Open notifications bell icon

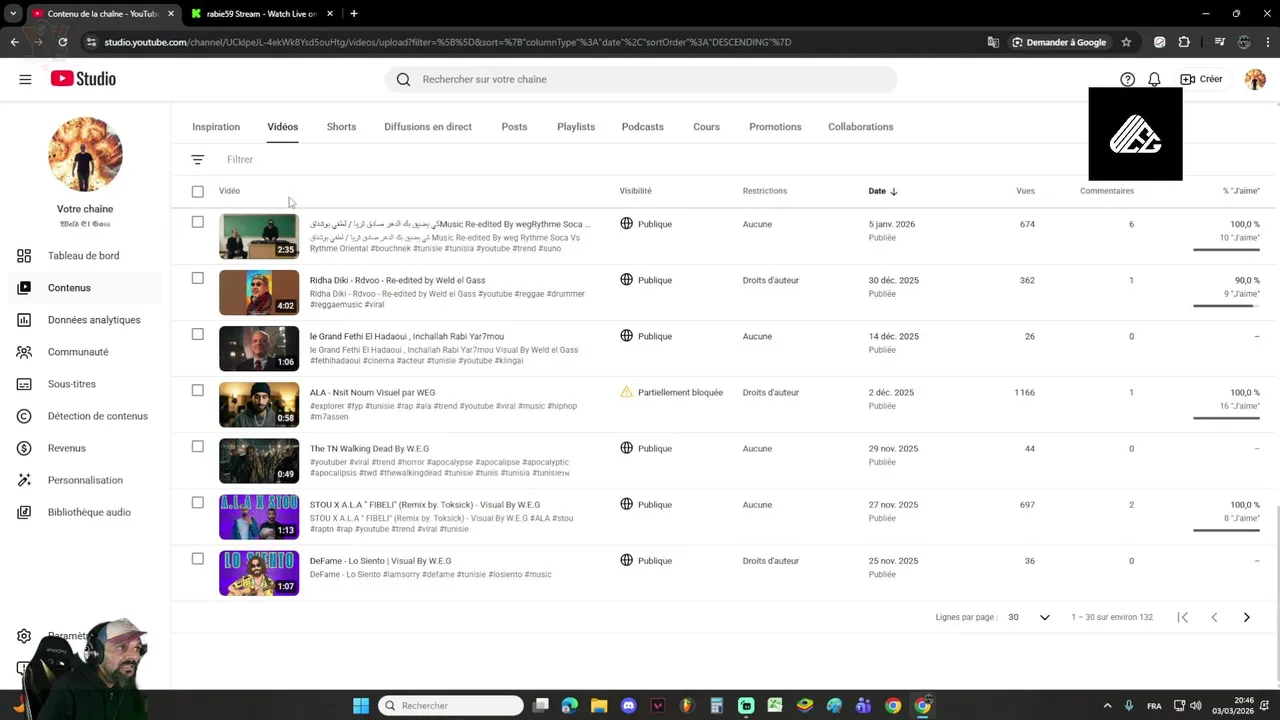coord(1154,79)
